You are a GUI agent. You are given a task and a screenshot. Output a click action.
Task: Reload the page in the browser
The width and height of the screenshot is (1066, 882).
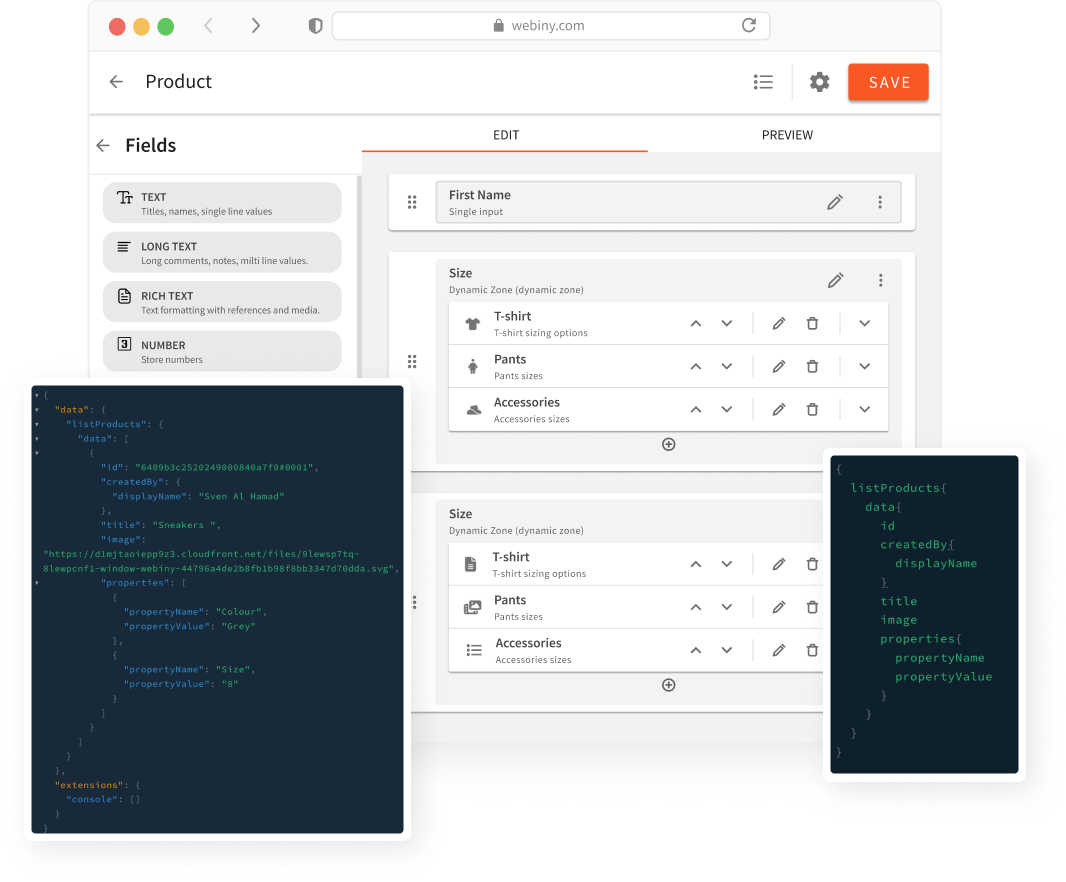point(748,26)
